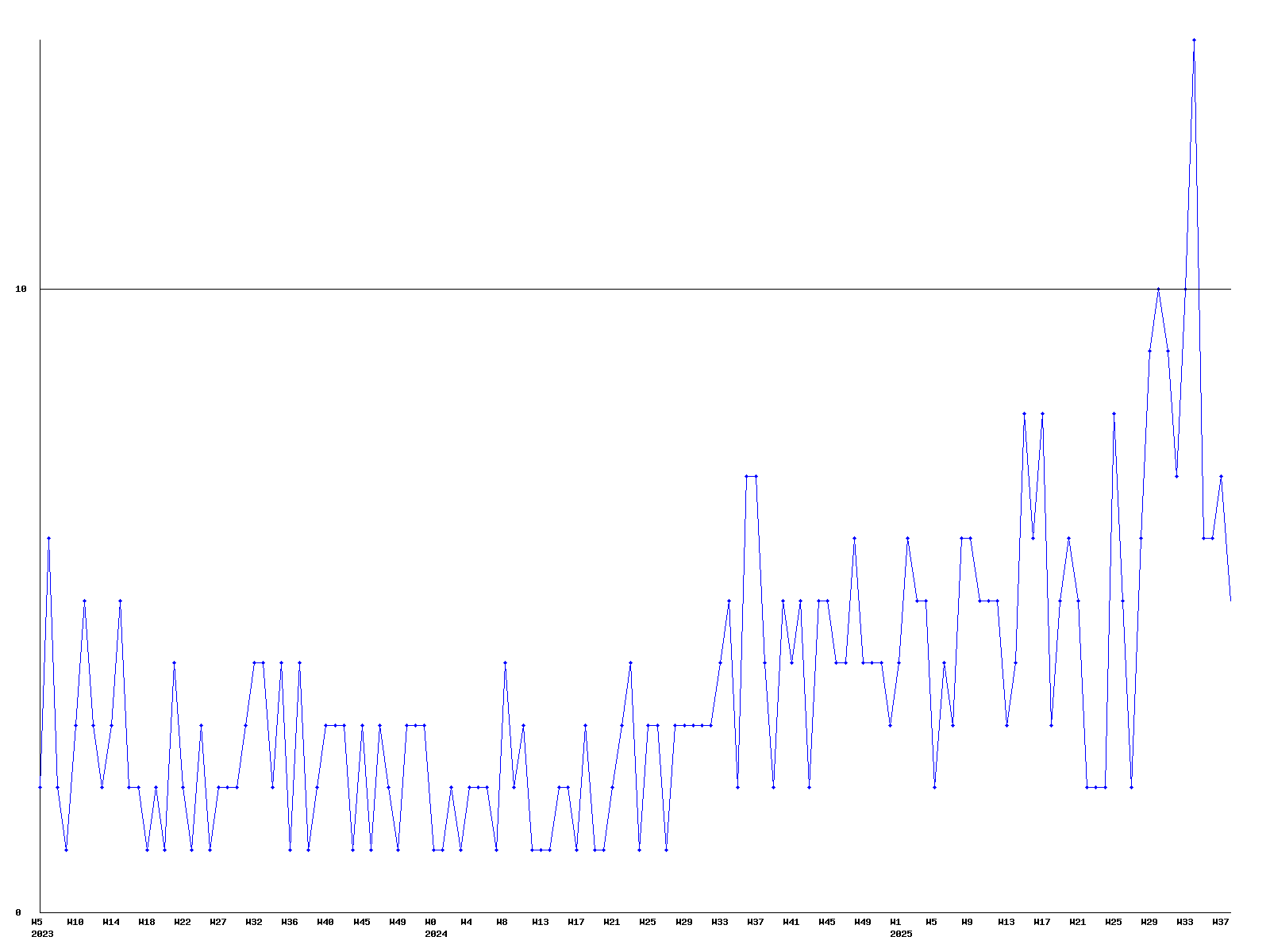
Task: Select the 2023 year label on the x-axis
Action: (42, 934)
